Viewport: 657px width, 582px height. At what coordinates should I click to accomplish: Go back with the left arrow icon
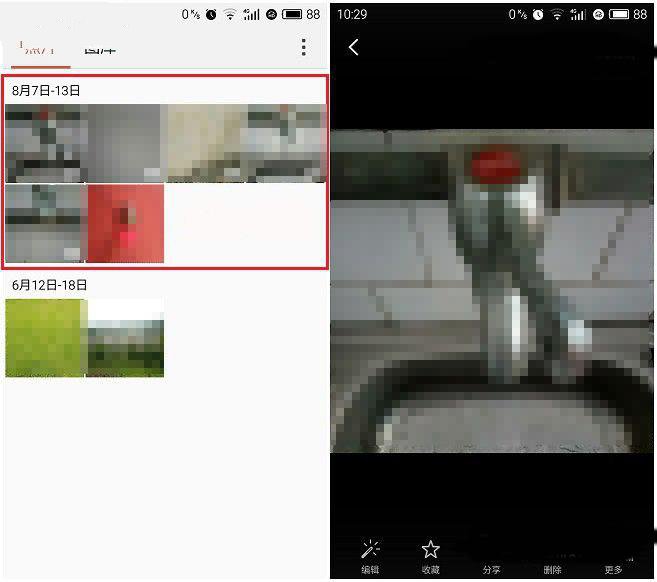354,47
